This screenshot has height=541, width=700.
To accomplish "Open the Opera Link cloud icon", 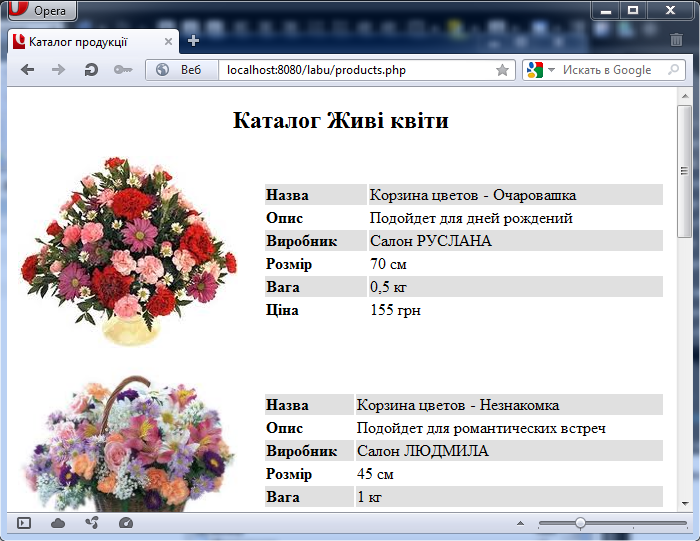I will click(58, 523).
